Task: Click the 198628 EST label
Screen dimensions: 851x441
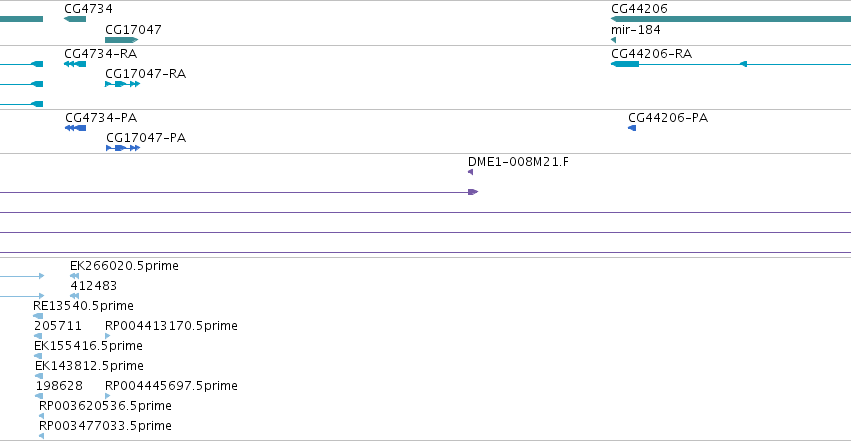Action: coord(59,386)
